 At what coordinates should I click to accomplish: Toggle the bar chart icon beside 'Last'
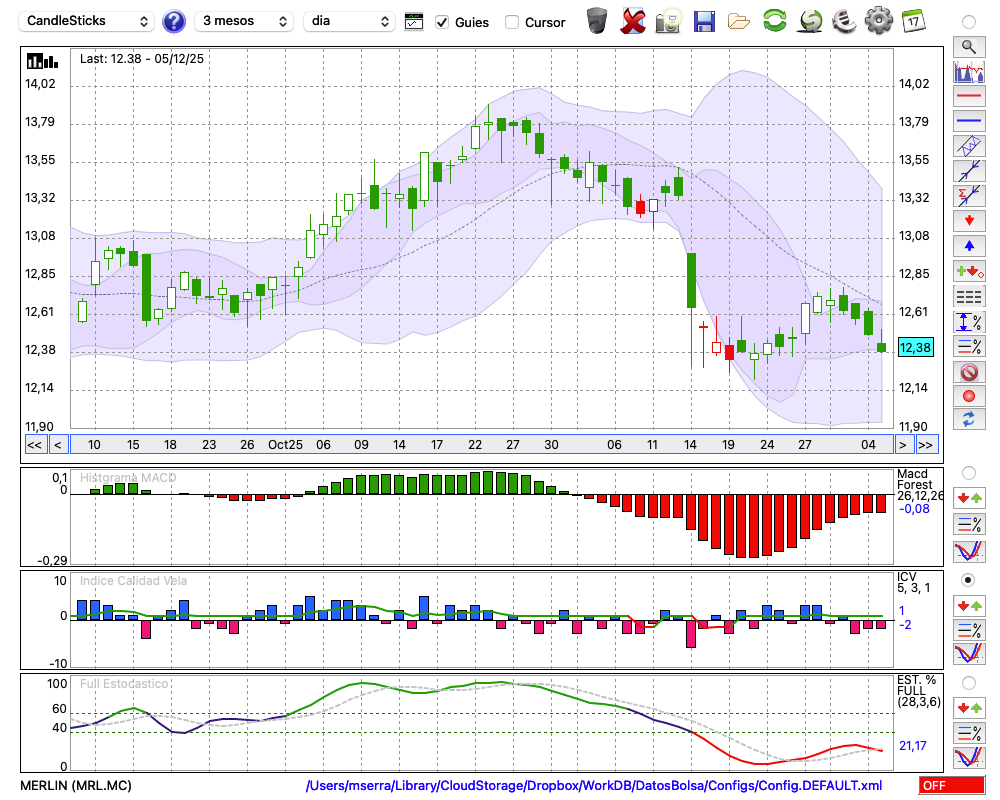[x=42, y=61]
